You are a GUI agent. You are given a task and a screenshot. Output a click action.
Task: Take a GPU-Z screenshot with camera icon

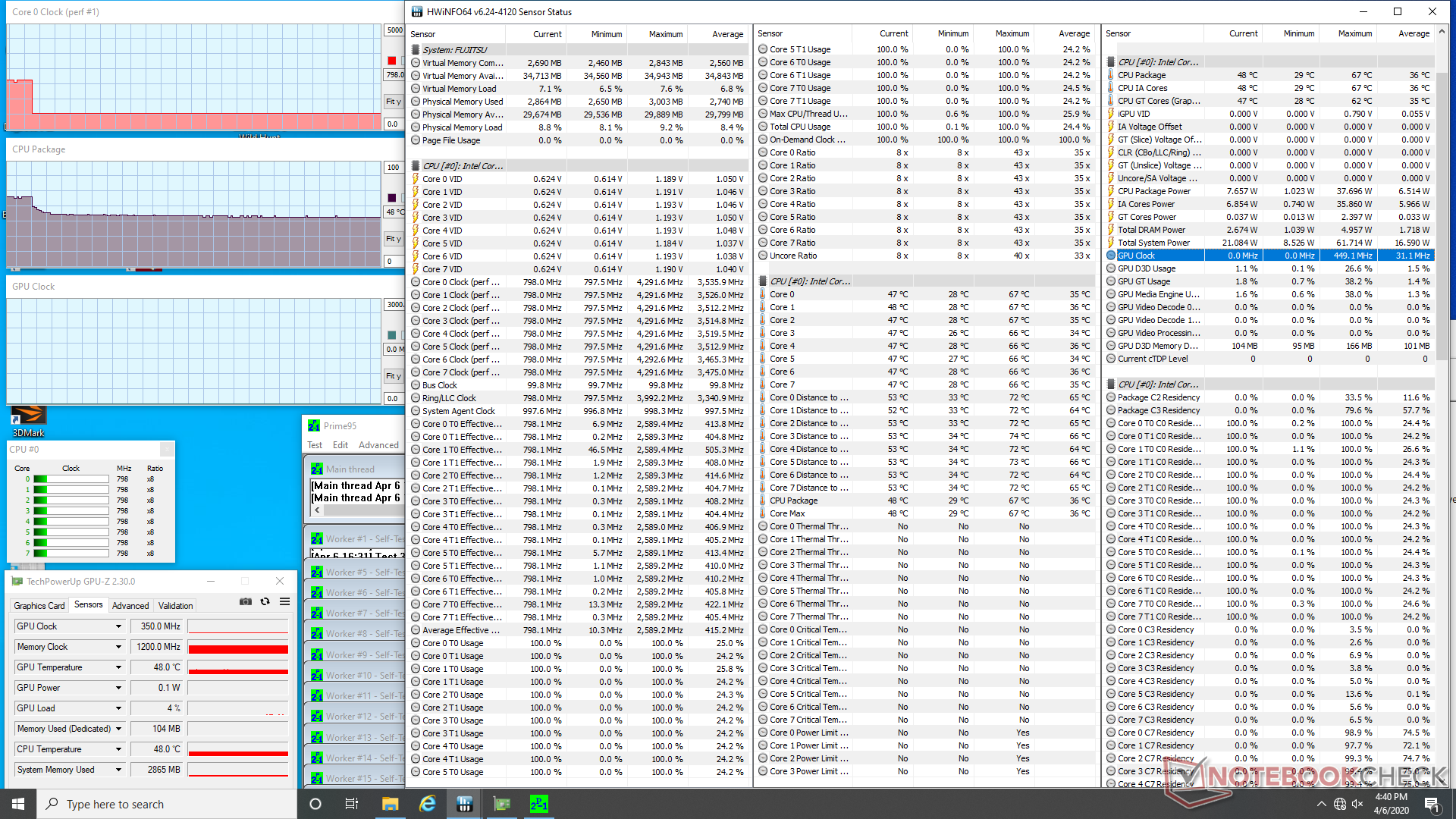pos(245,601)
